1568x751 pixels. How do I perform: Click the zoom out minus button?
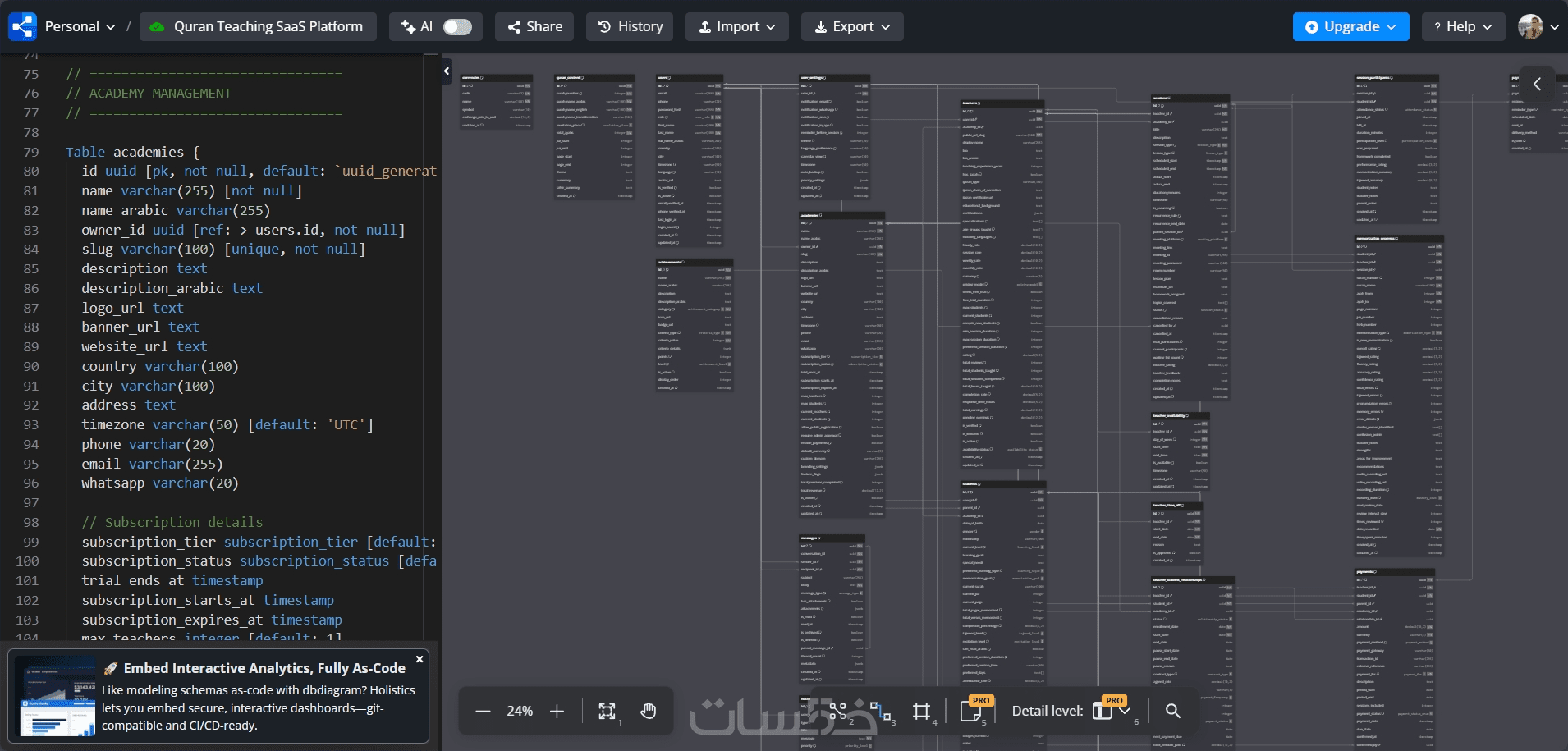coord(483,711)
